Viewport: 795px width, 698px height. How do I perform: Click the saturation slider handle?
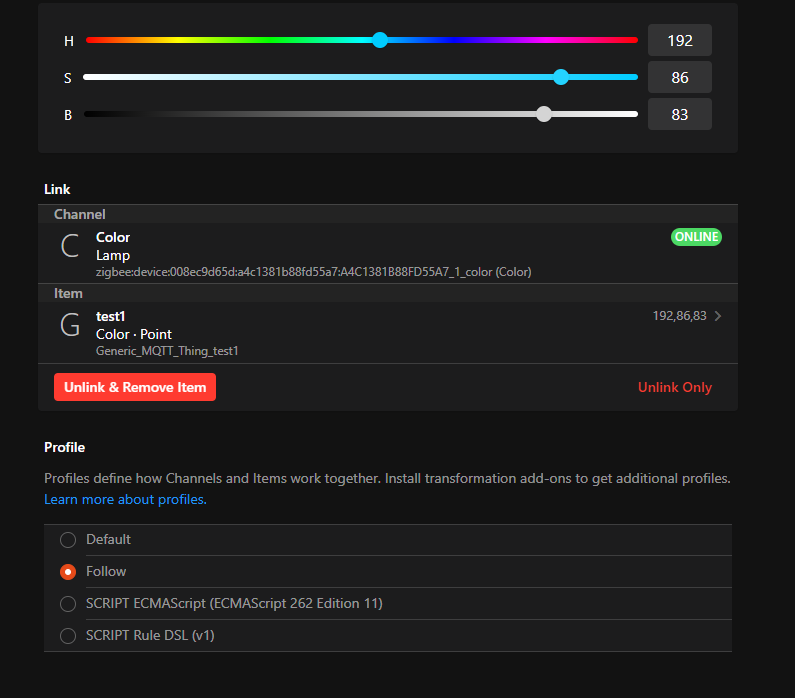561,77
